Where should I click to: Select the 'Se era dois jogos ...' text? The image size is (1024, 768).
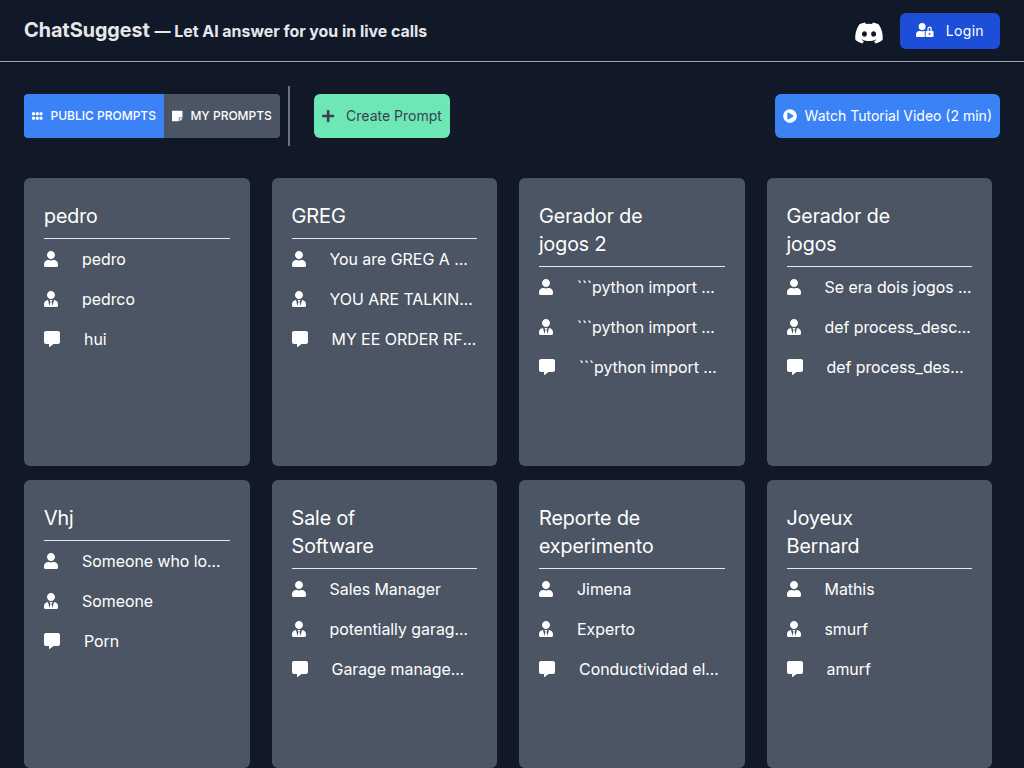click(898, 287)
